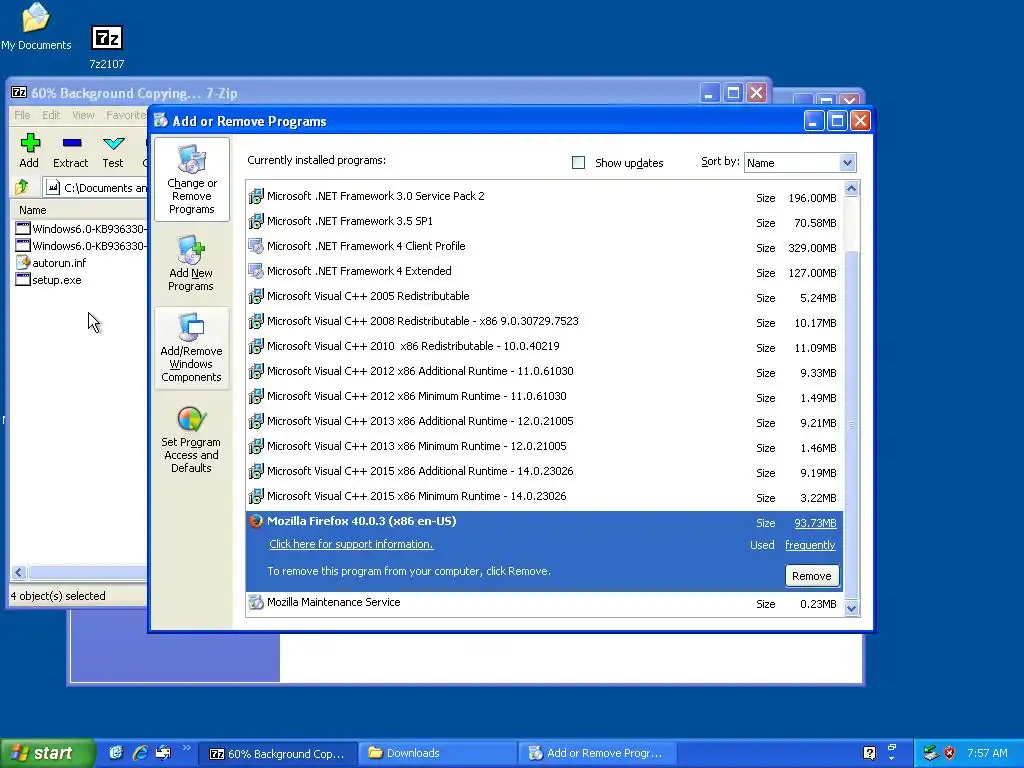Open Add/Remove Windows Components
Viewport: 1024px width, 768px height.
pos(191,348)
